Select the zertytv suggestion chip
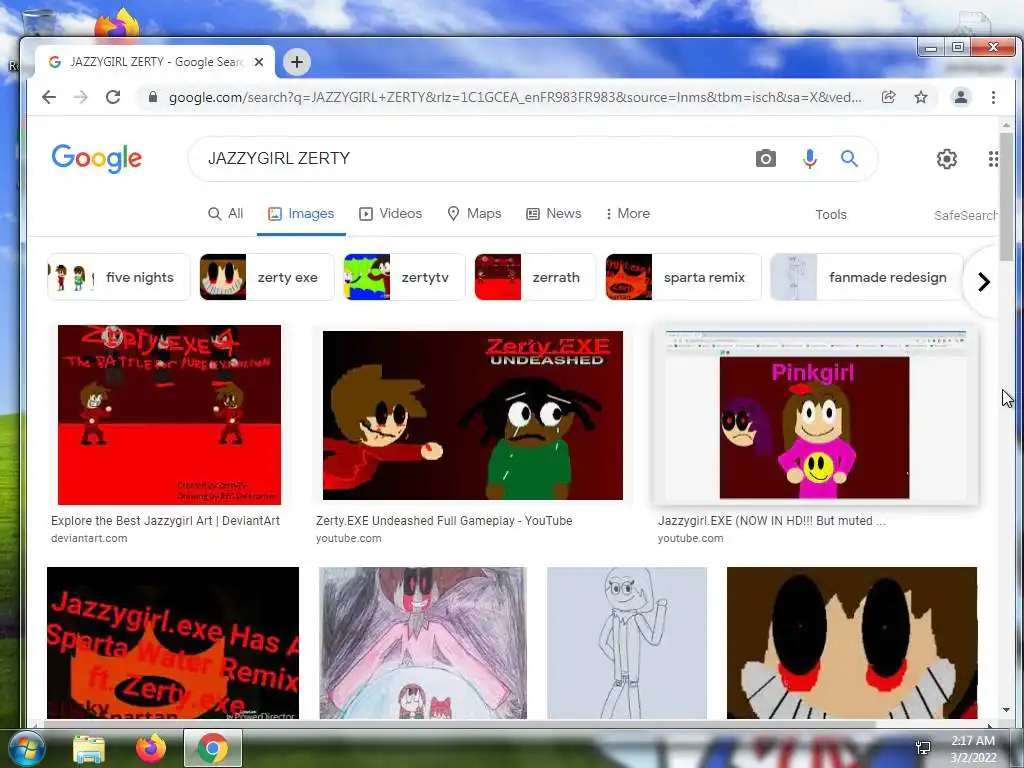Screen dimensions: 1024x768 point(404,277)
